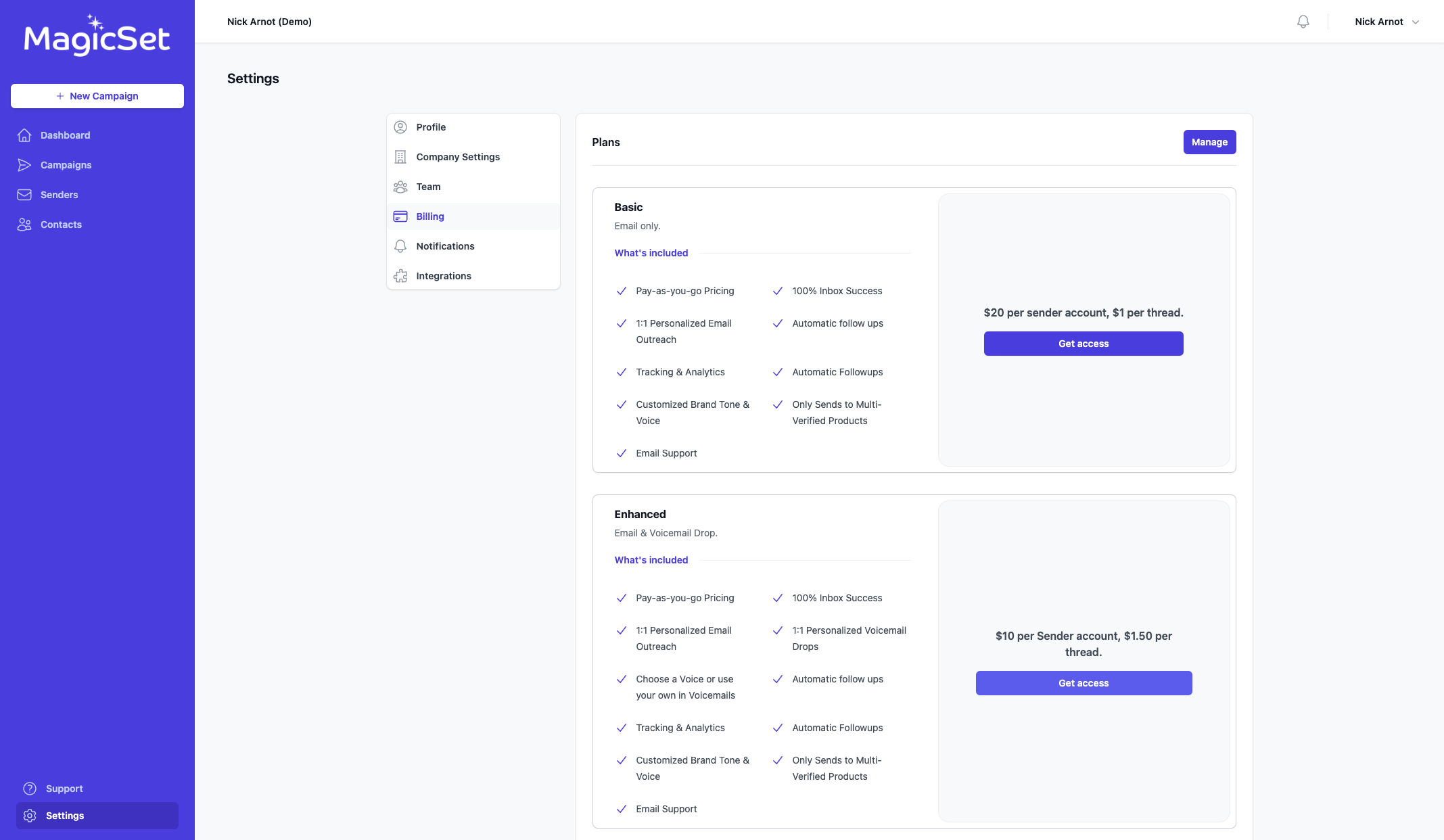Viewport: 1444px width, 840px height.
Task: Click the Company Settings building icon
Action: (400, 157)
